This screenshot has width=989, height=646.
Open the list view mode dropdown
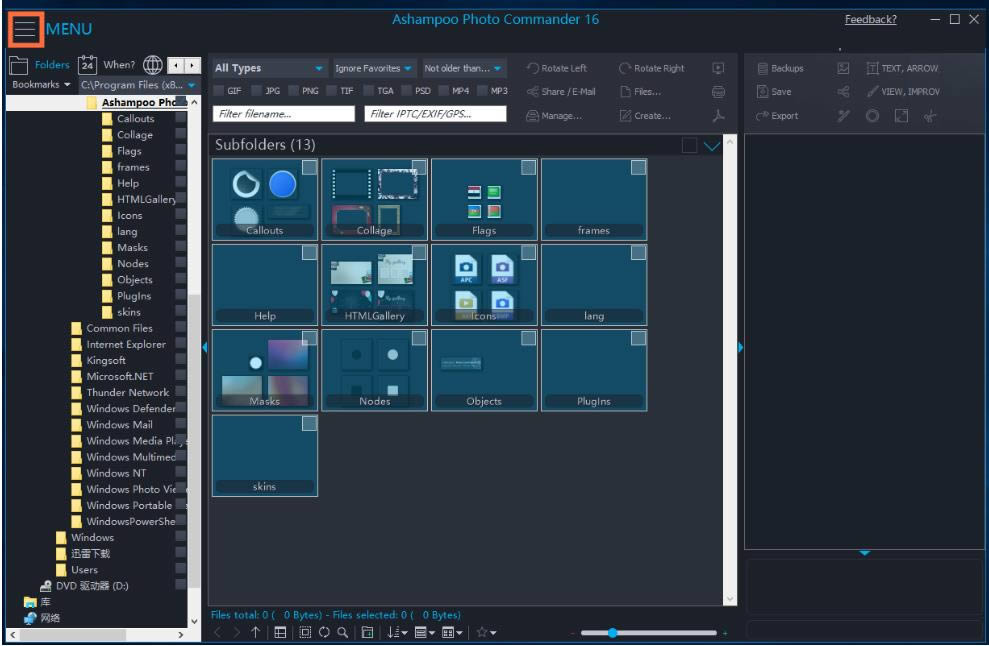(x=424, y=632)
